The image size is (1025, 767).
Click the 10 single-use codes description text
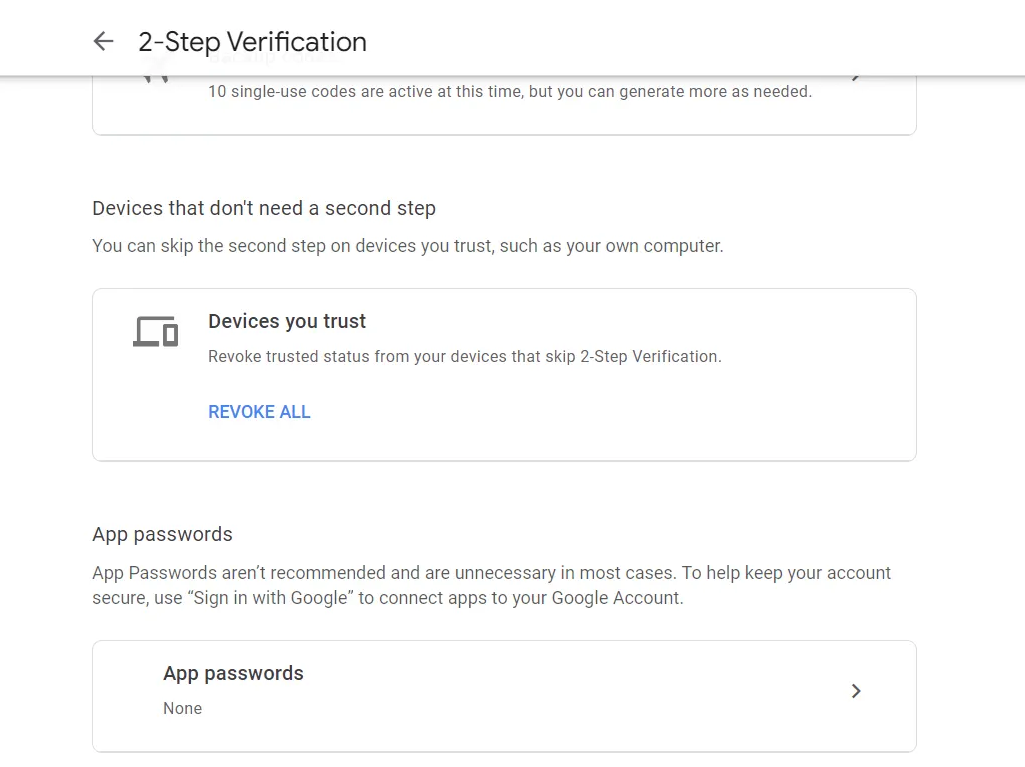510,92
